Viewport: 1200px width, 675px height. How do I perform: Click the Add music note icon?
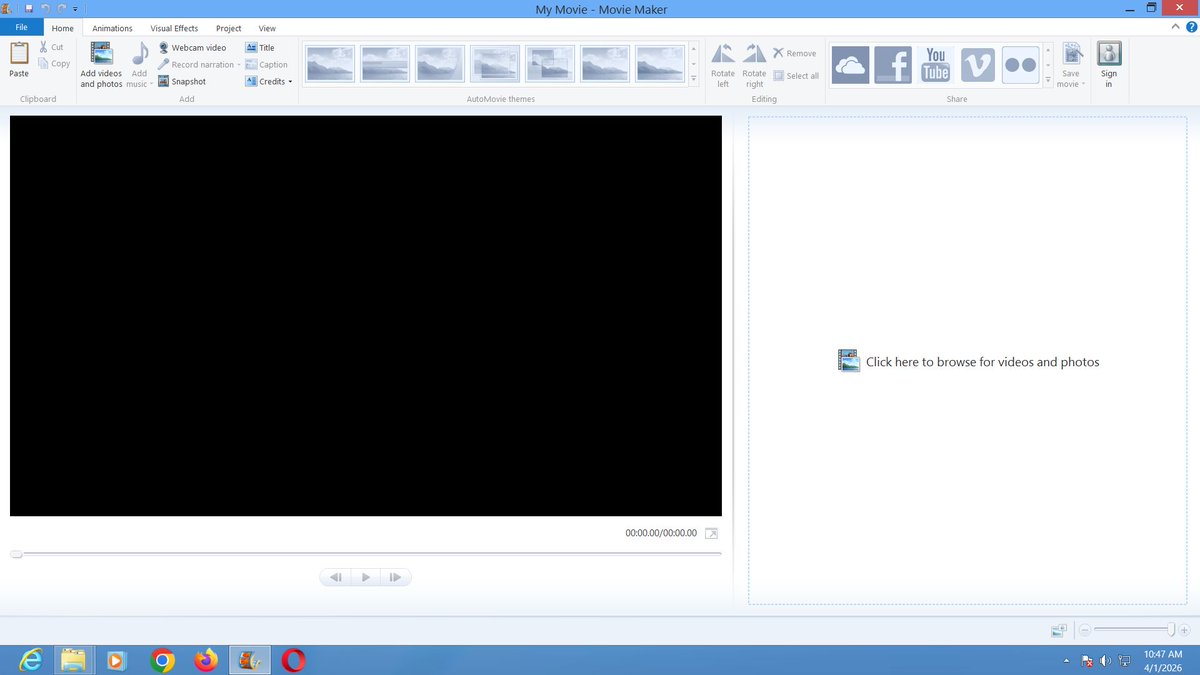pos(138,55)
